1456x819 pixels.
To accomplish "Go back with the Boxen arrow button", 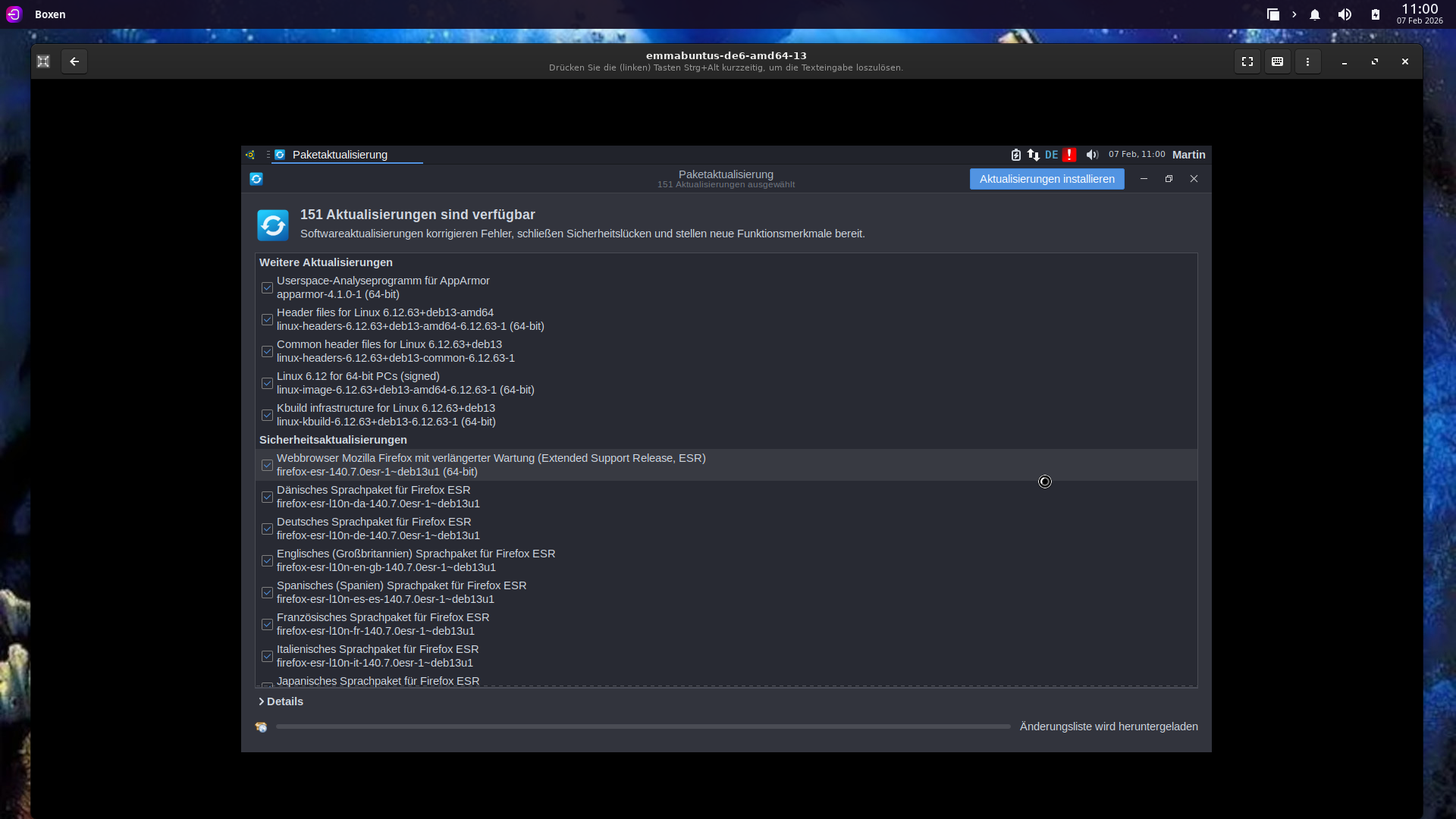I will 74,61.
